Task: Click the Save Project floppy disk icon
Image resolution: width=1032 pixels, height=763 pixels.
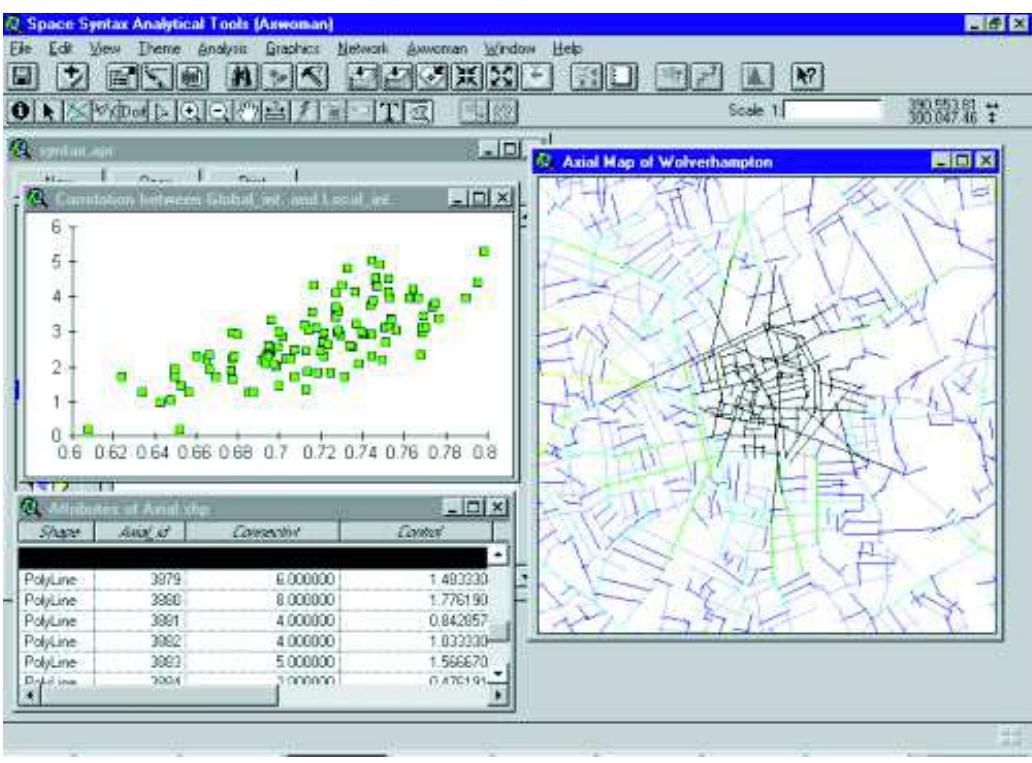Action: point(24,78)
